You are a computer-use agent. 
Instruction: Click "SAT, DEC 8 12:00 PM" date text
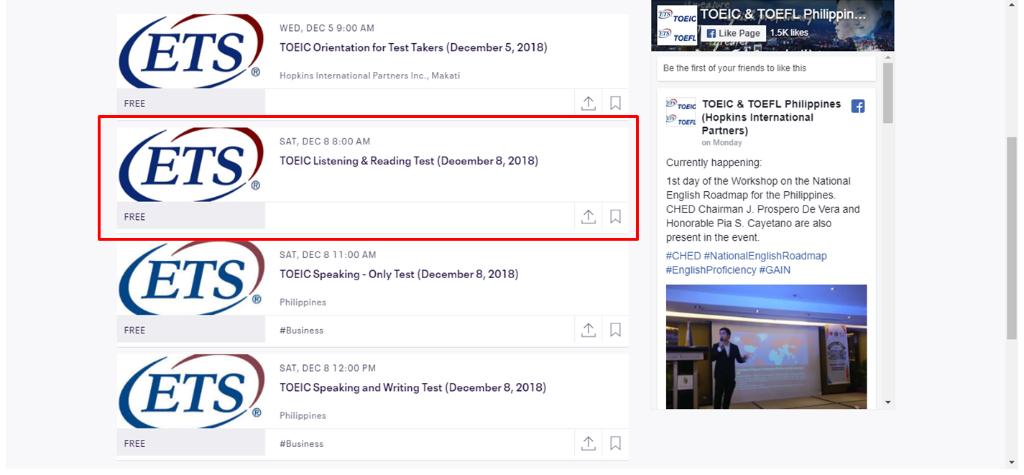tap(327, 368)
